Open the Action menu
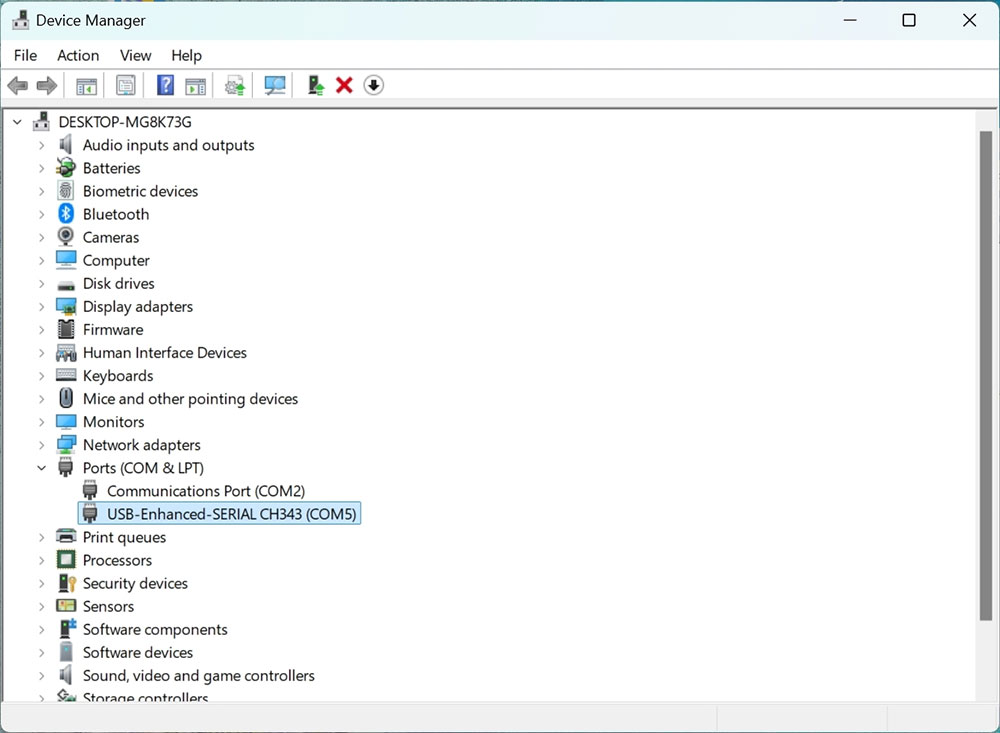 (x=78, y=56)
